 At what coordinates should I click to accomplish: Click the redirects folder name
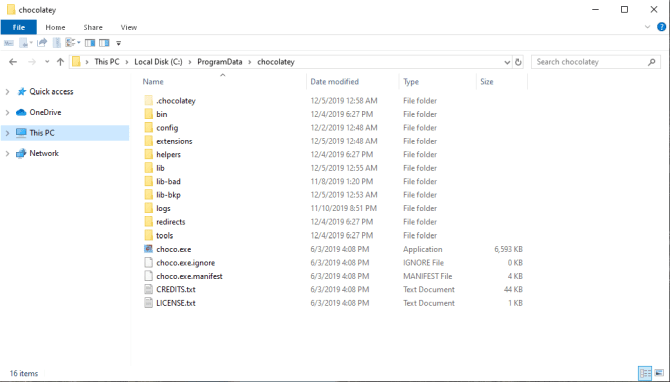click(170, 222)
